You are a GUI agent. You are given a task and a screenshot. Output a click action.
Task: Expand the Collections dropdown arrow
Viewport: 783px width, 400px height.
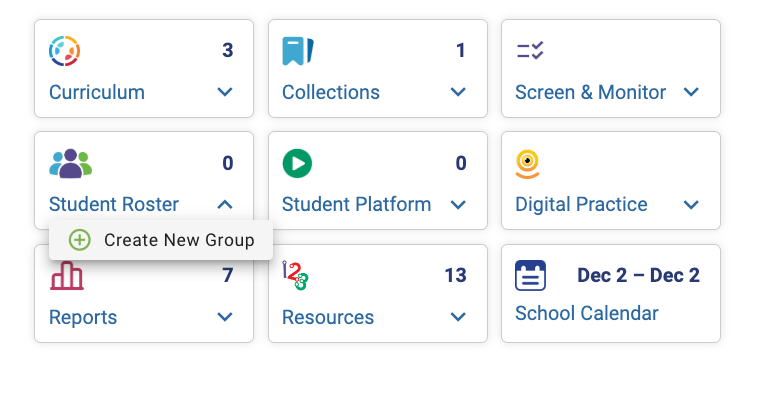(x=458, y=92)
